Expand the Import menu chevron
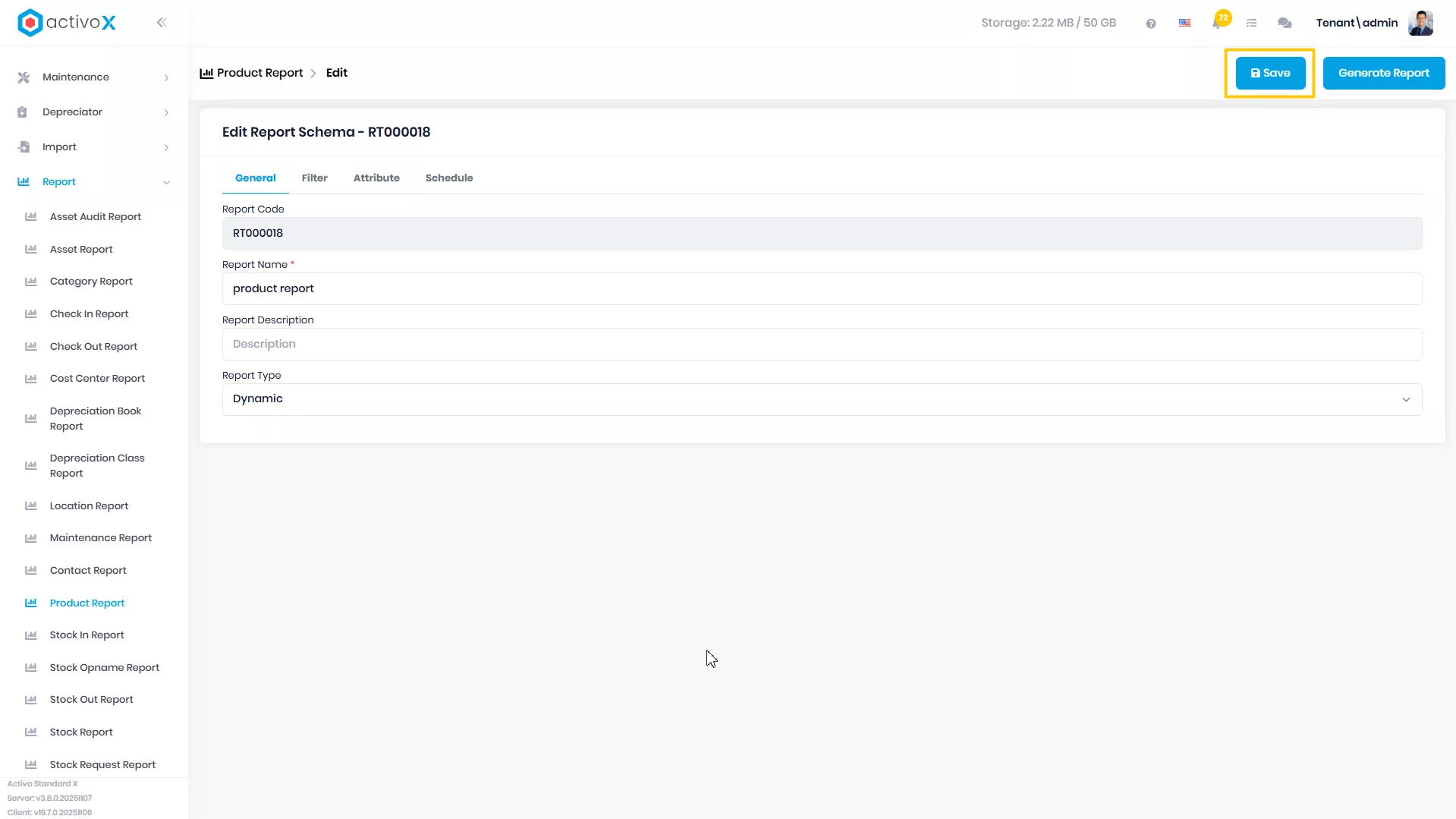Screen dimensions: 1456x819 (x=166, y=147)
